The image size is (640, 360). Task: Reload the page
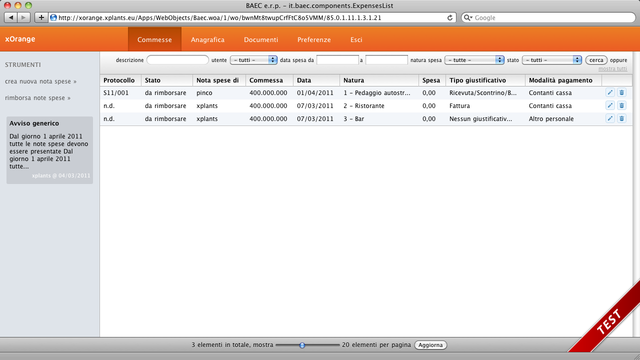(450, 18)
